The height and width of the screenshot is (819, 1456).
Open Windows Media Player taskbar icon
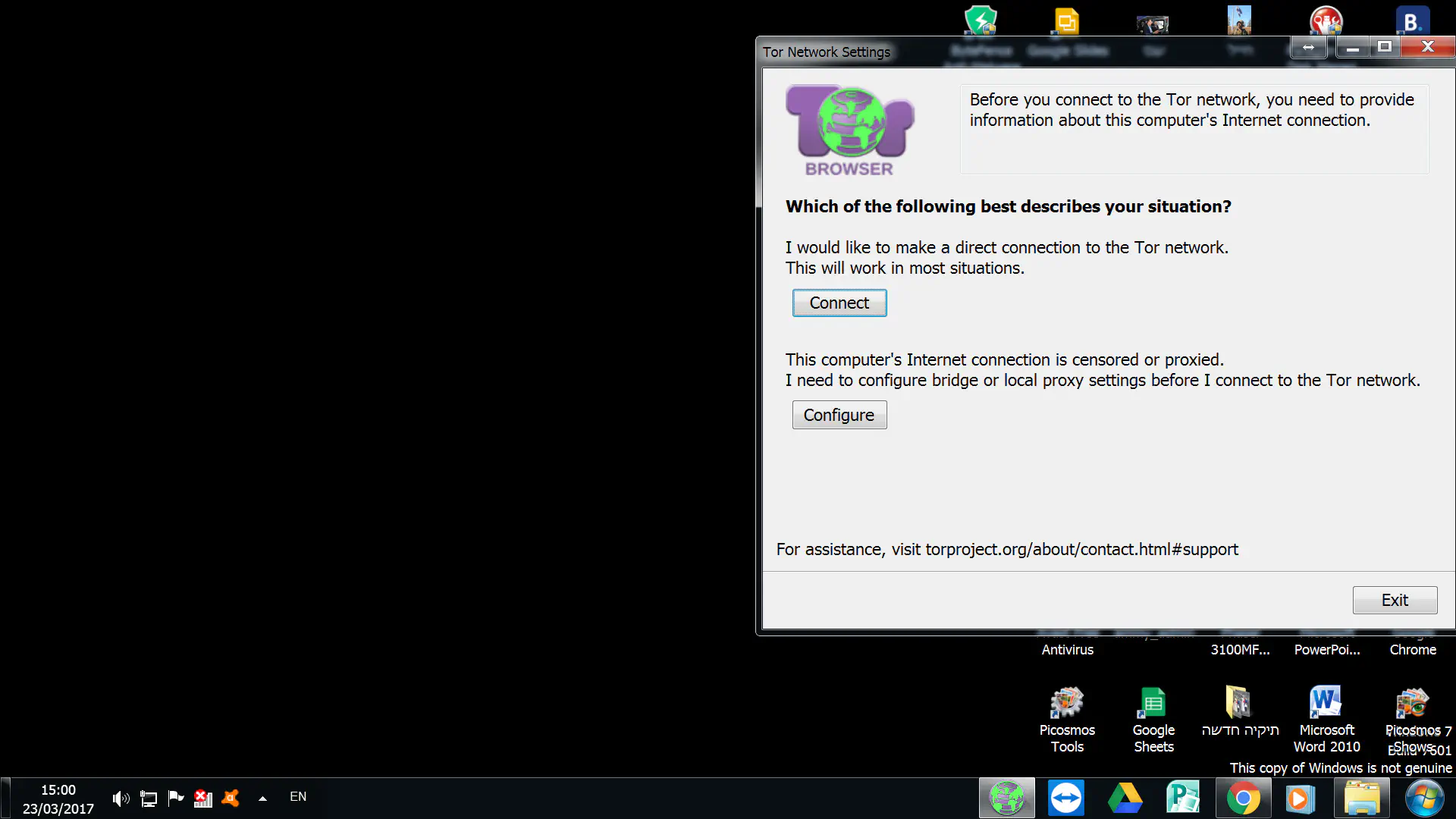[1300, 798]
